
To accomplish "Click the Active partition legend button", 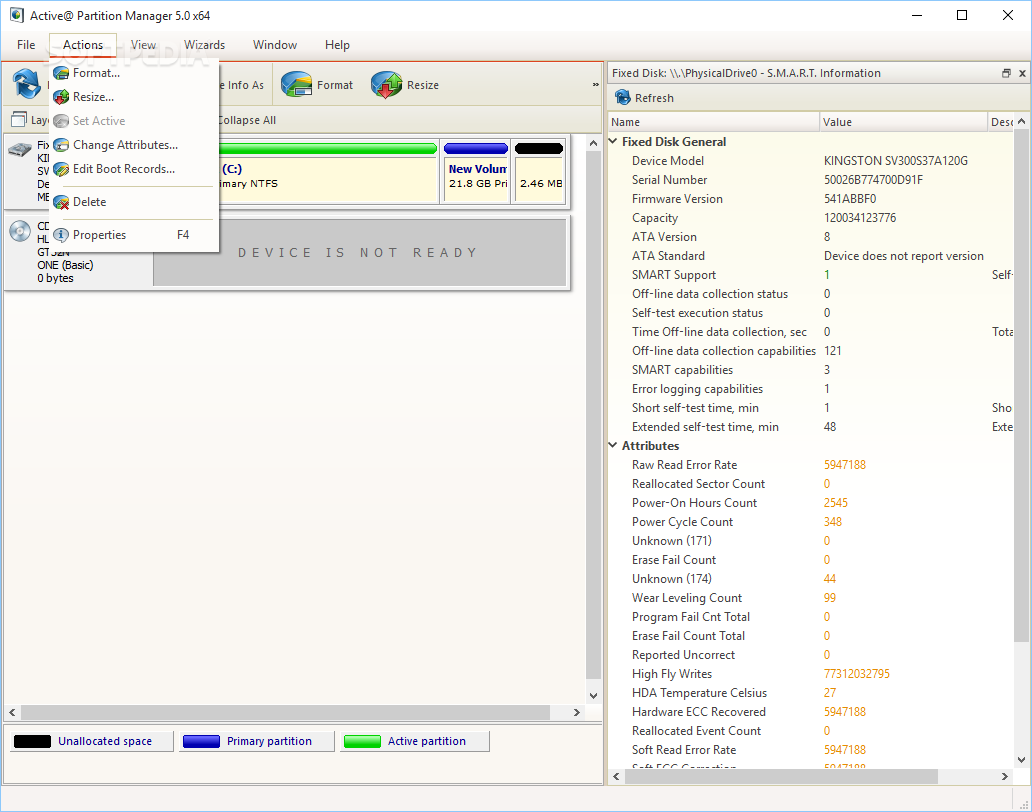I will [415, 741].
